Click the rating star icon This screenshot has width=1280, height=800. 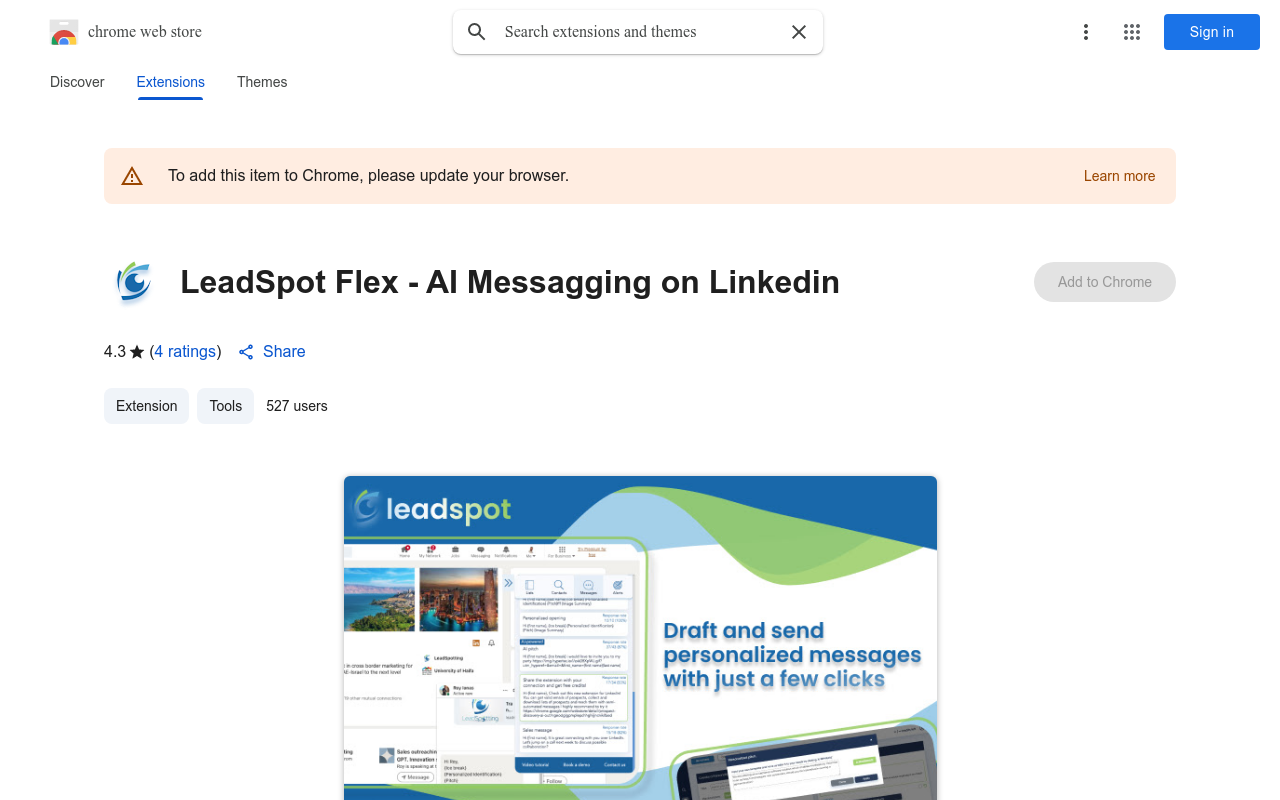(x=137, y=352)
